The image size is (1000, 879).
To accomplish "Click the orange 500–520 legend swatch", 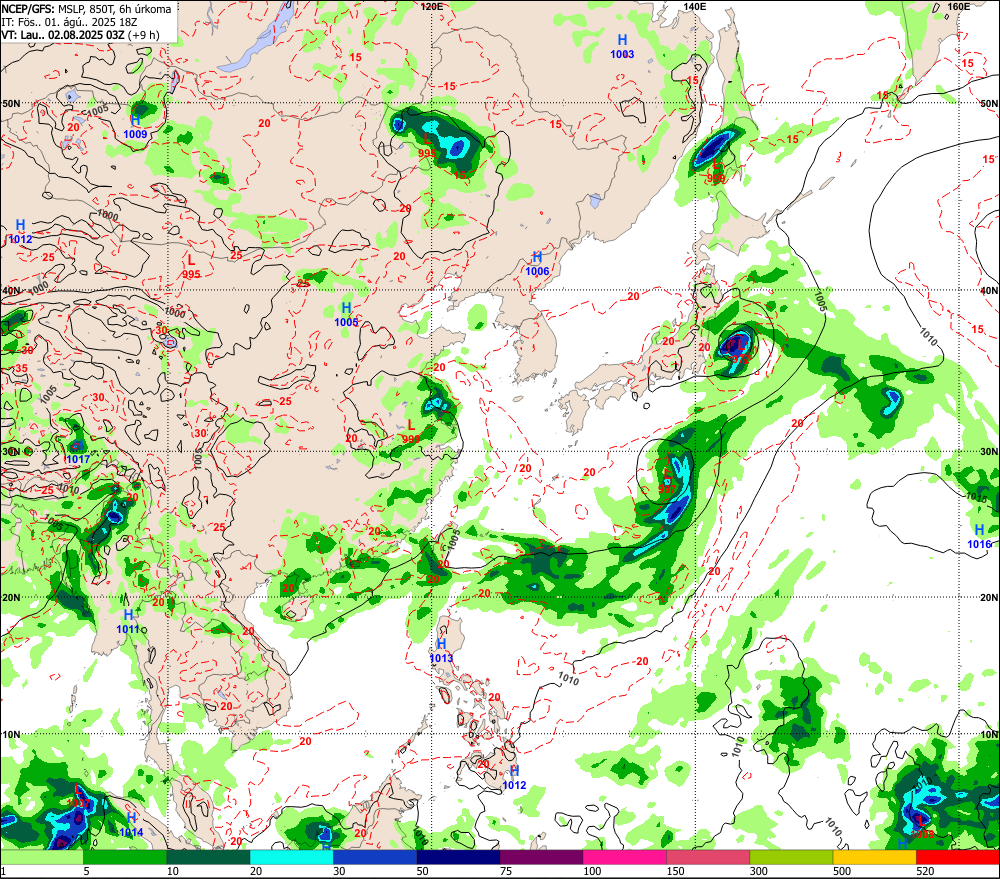I will pos(874,857).
